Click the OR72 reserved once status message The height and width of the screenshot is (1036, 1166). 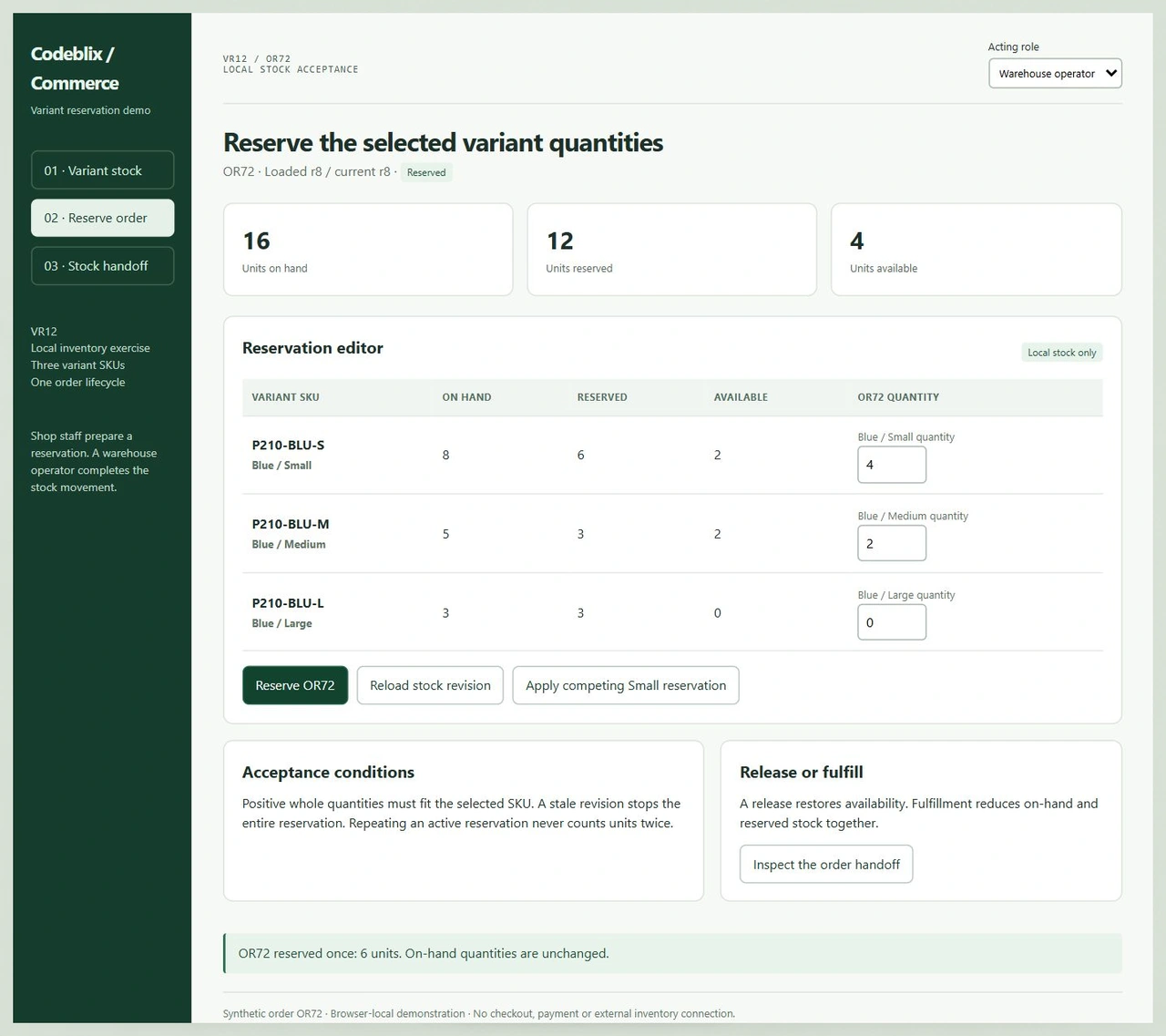(x=672, y=953)
